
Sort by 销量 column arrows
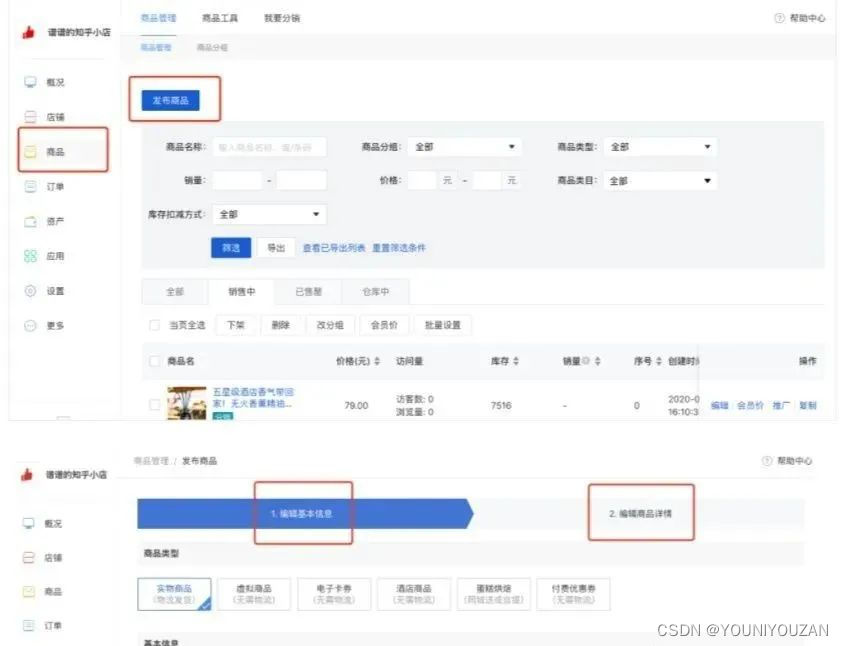click(x=598, y=361)
